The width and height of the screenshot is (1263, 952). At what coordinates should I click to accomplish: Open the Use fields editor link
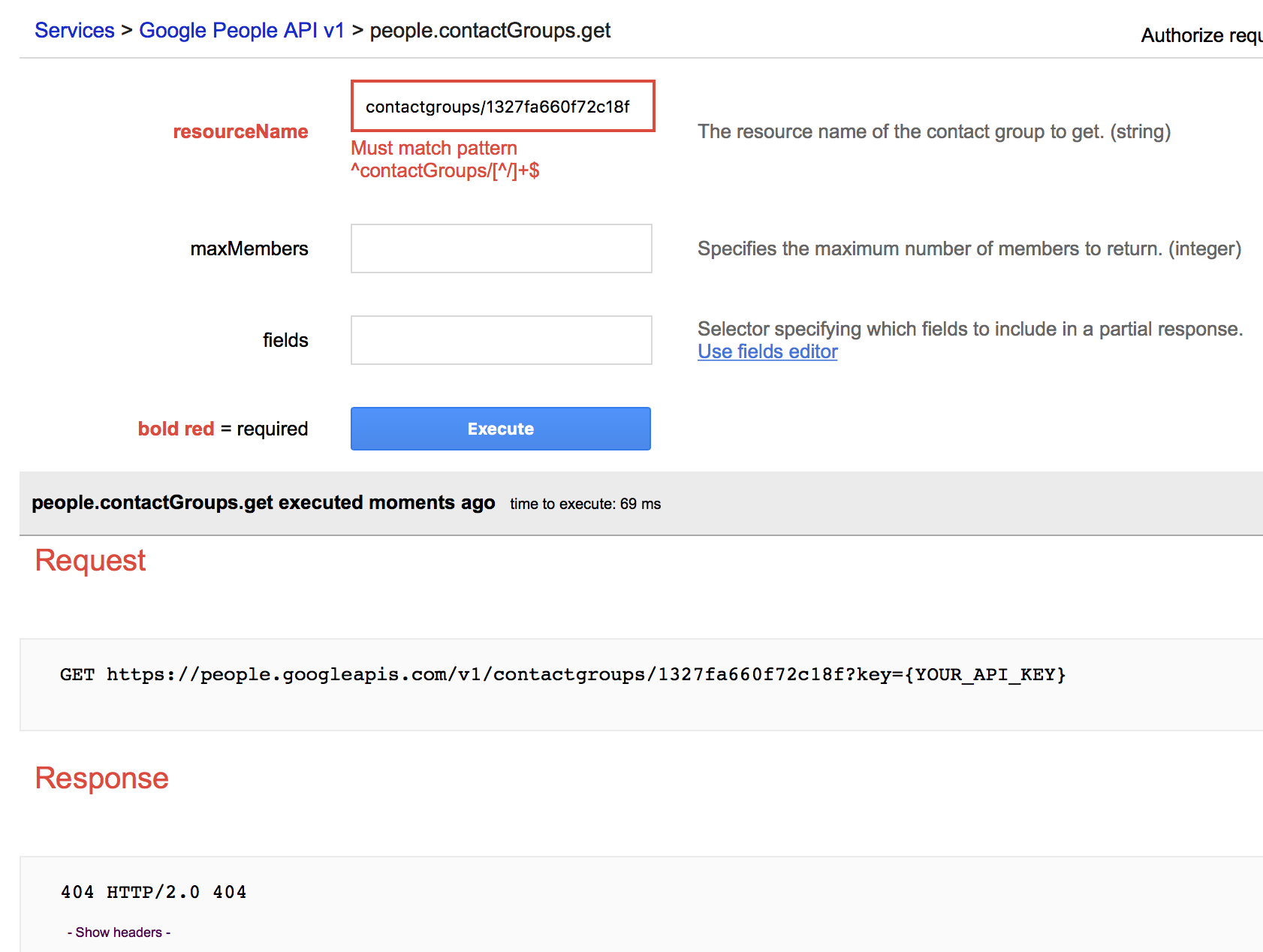click(x=767, y=351)
